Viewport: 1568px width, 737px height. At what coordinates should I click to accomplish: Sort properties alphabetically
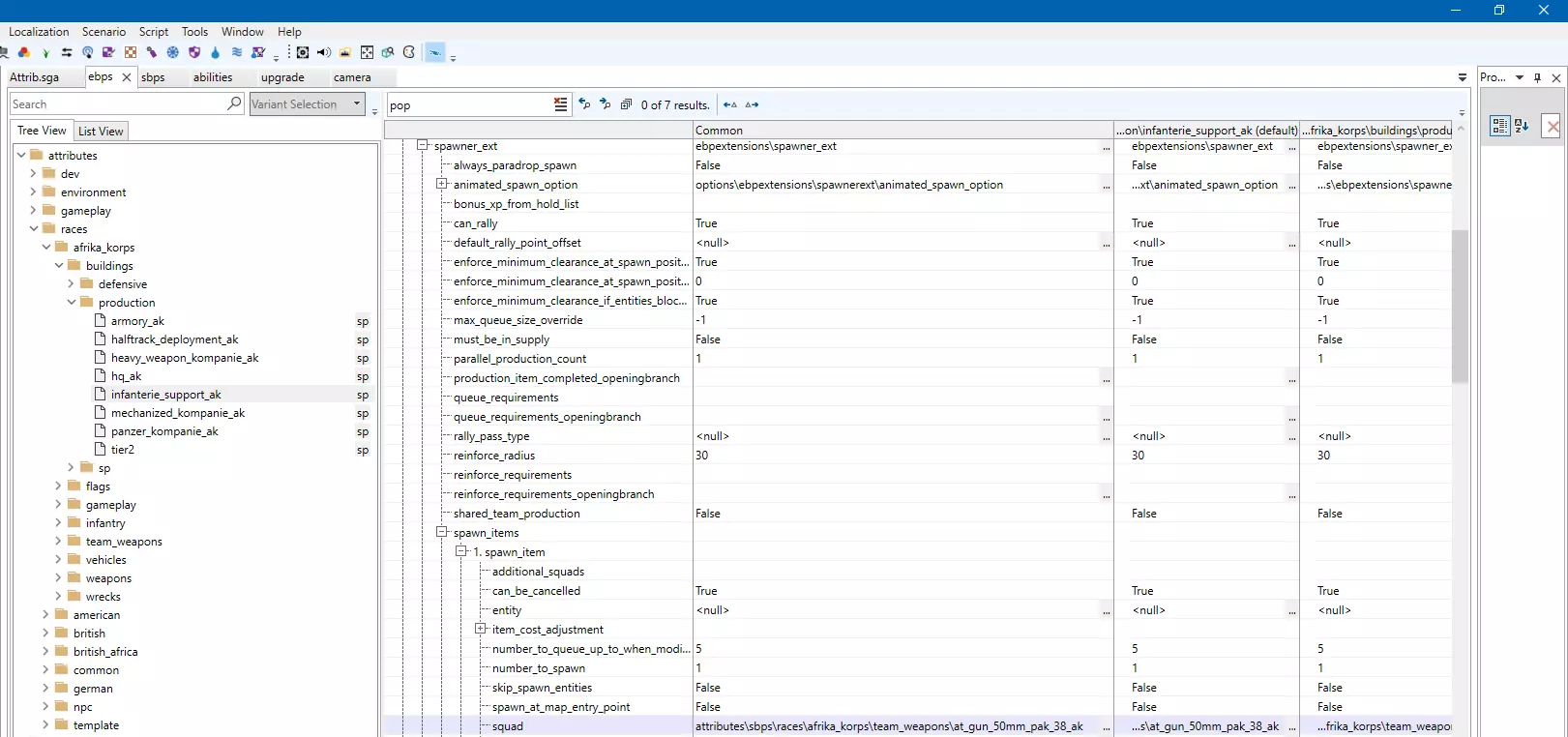(1521, 126)
